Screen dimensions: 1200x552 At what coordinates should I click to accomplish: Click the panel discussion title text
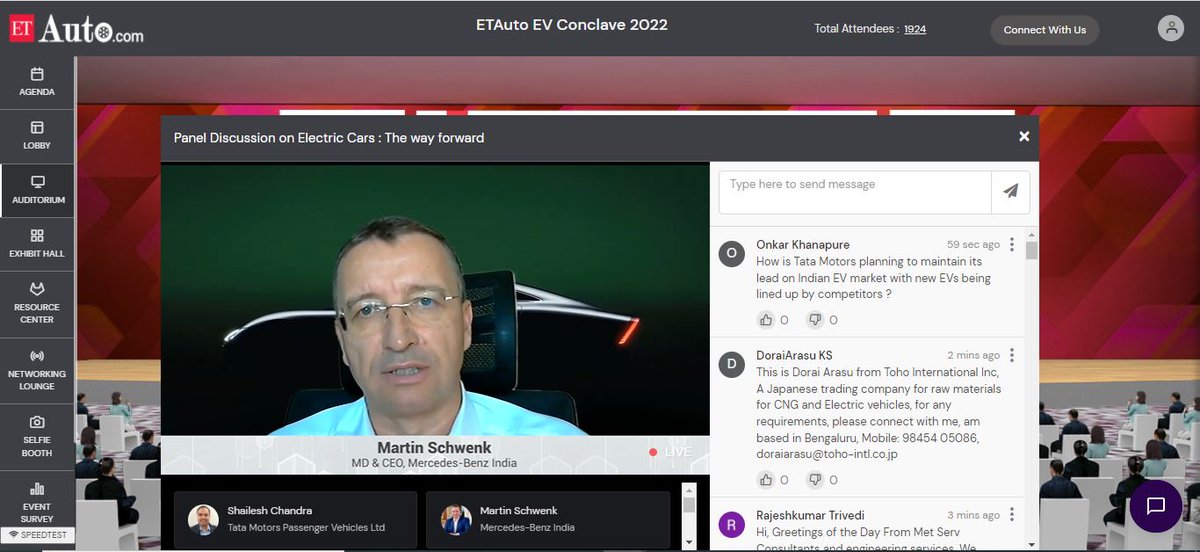(x=329, y=138)
